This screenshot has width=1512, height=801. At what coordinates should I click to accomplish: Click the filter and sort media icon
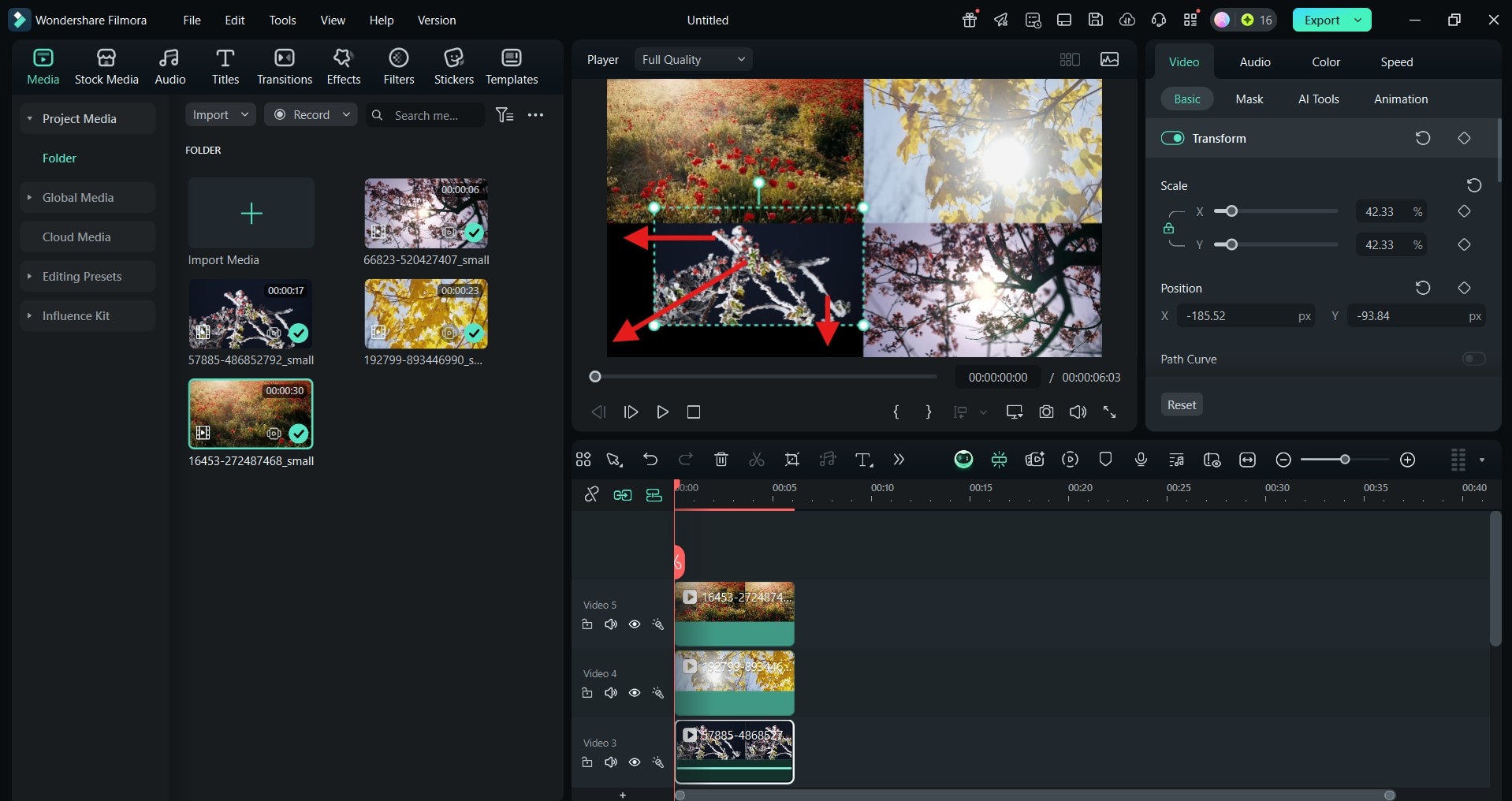pyautogui.click(x=505, y=115)
